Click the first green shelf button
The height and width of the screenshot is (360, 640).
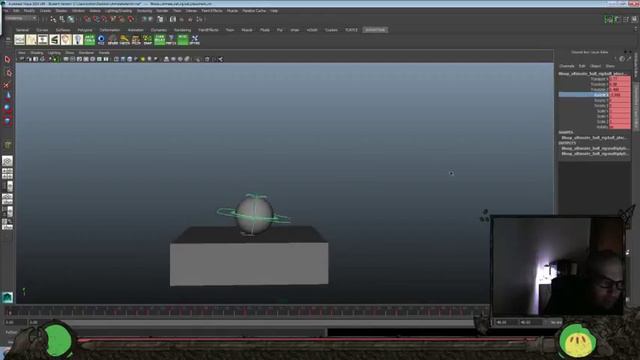tap(89, 40)
